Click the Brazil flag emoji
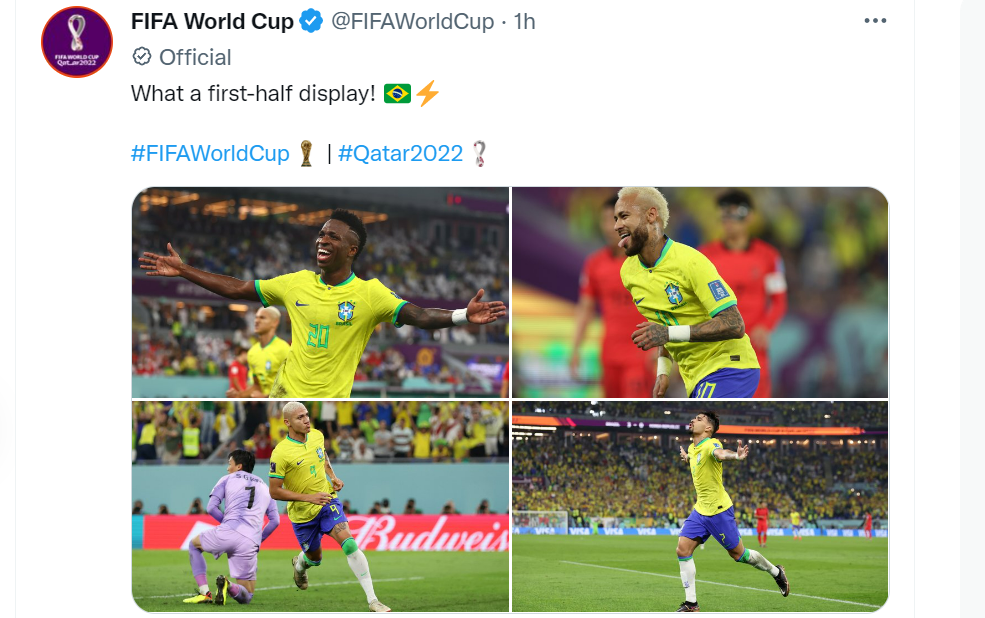This screenshot has width=985, height=618. click(x=397, y=94)
